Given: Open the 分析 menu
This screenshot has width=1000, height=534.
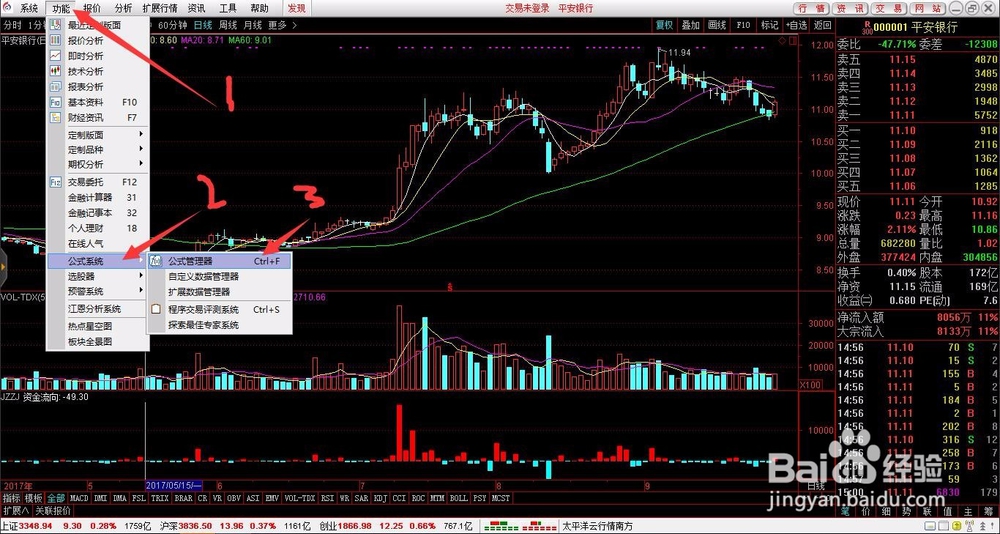Looking at the screenshot, I should pyautogui.click(x=124, y=8).
